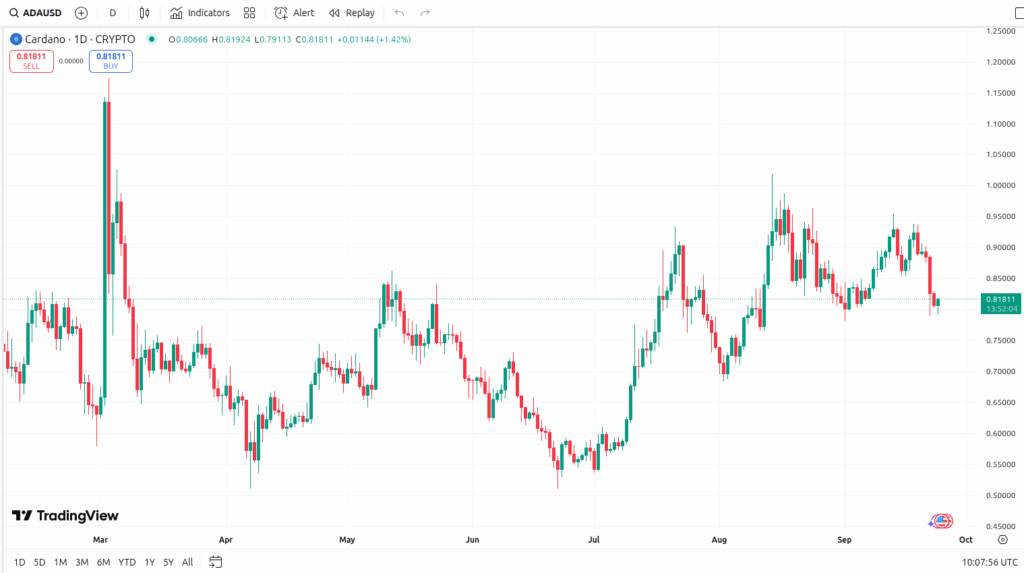Open the candlestick chart style menu
Image resolution: width=1024 pixels, height=573 pixels.
[x=145, y=13]
